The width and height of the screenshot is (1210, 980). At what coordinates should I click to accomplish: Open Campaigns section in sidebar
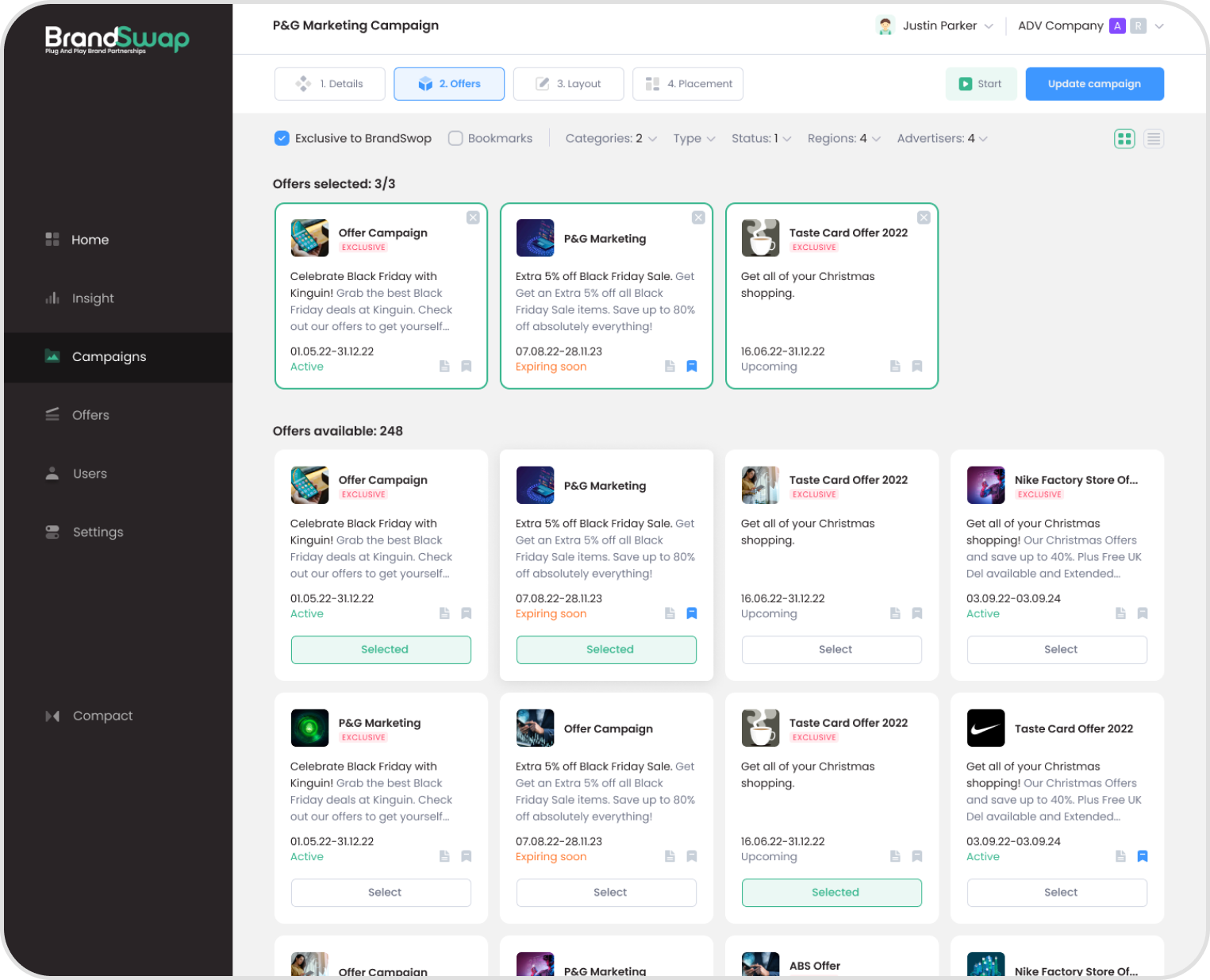(x=118, y=357)
